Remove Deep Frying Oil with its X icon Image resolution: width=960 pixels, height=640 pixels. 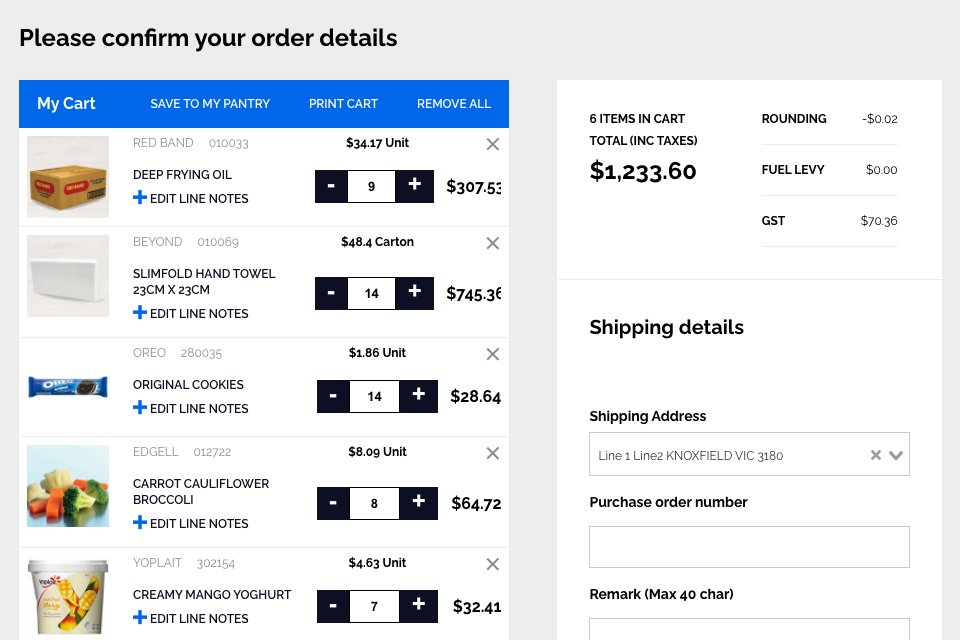coord(492,144)
